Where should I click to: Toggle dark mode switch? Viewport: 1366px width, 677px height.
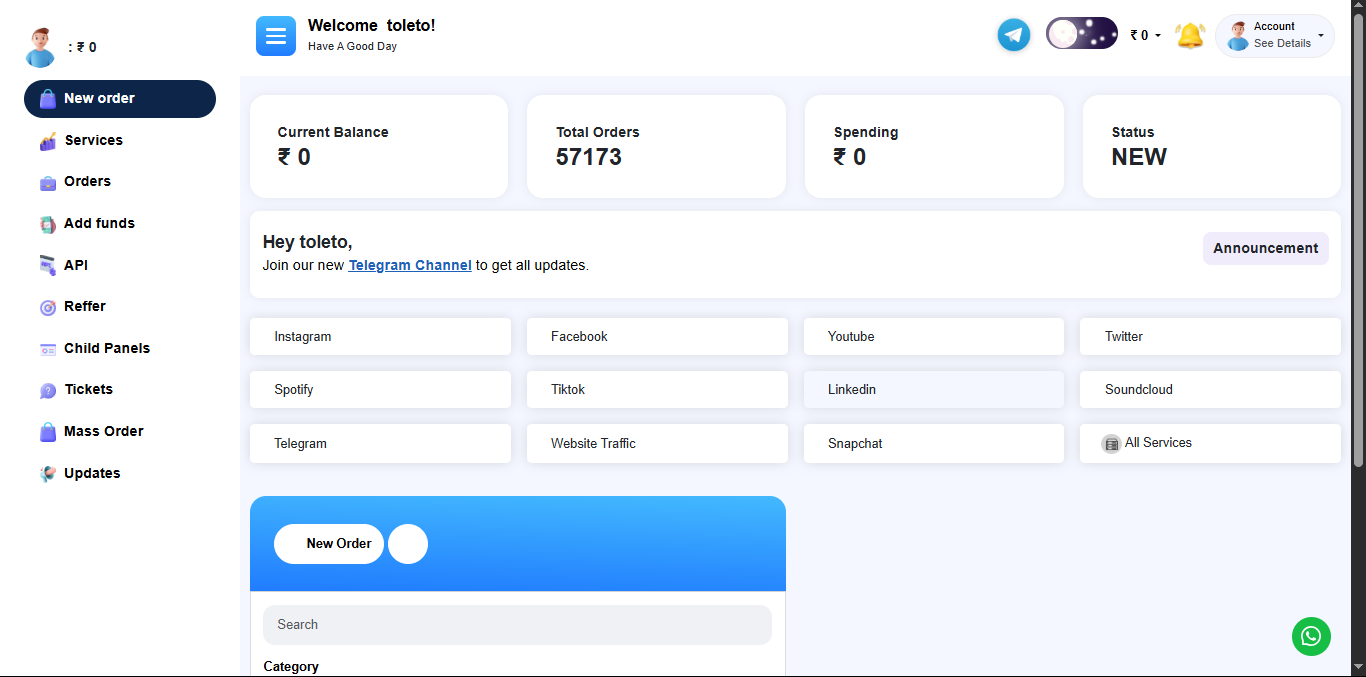1081,34
